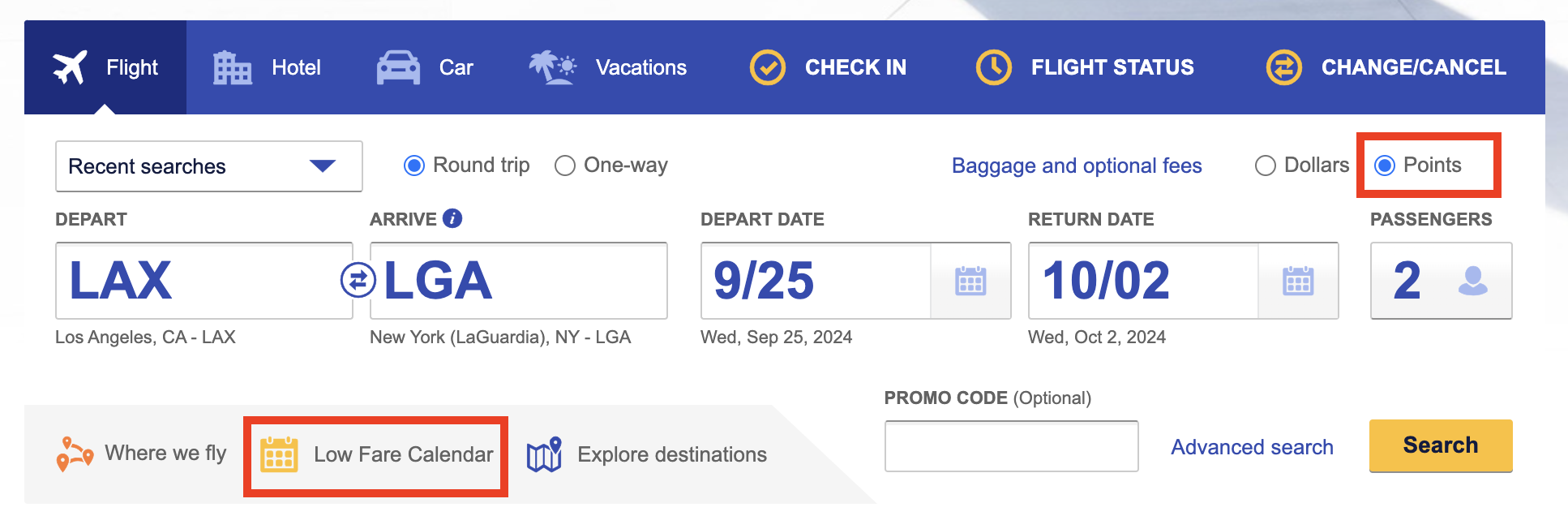
Task: Click Baggage and optional fees link
Action: pyautogui.click(x=1076, y=166)
